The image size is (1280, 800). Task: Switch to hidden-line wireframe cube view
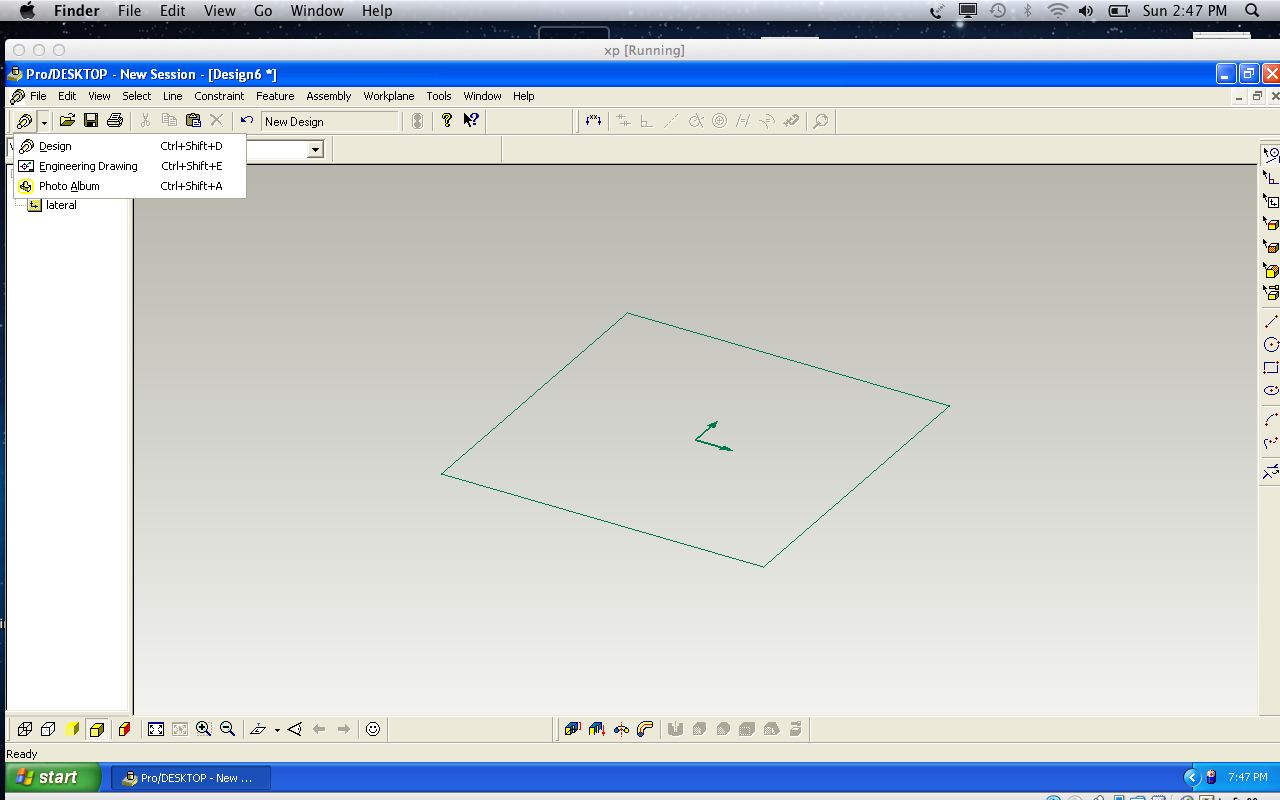(x=48, y=729)
